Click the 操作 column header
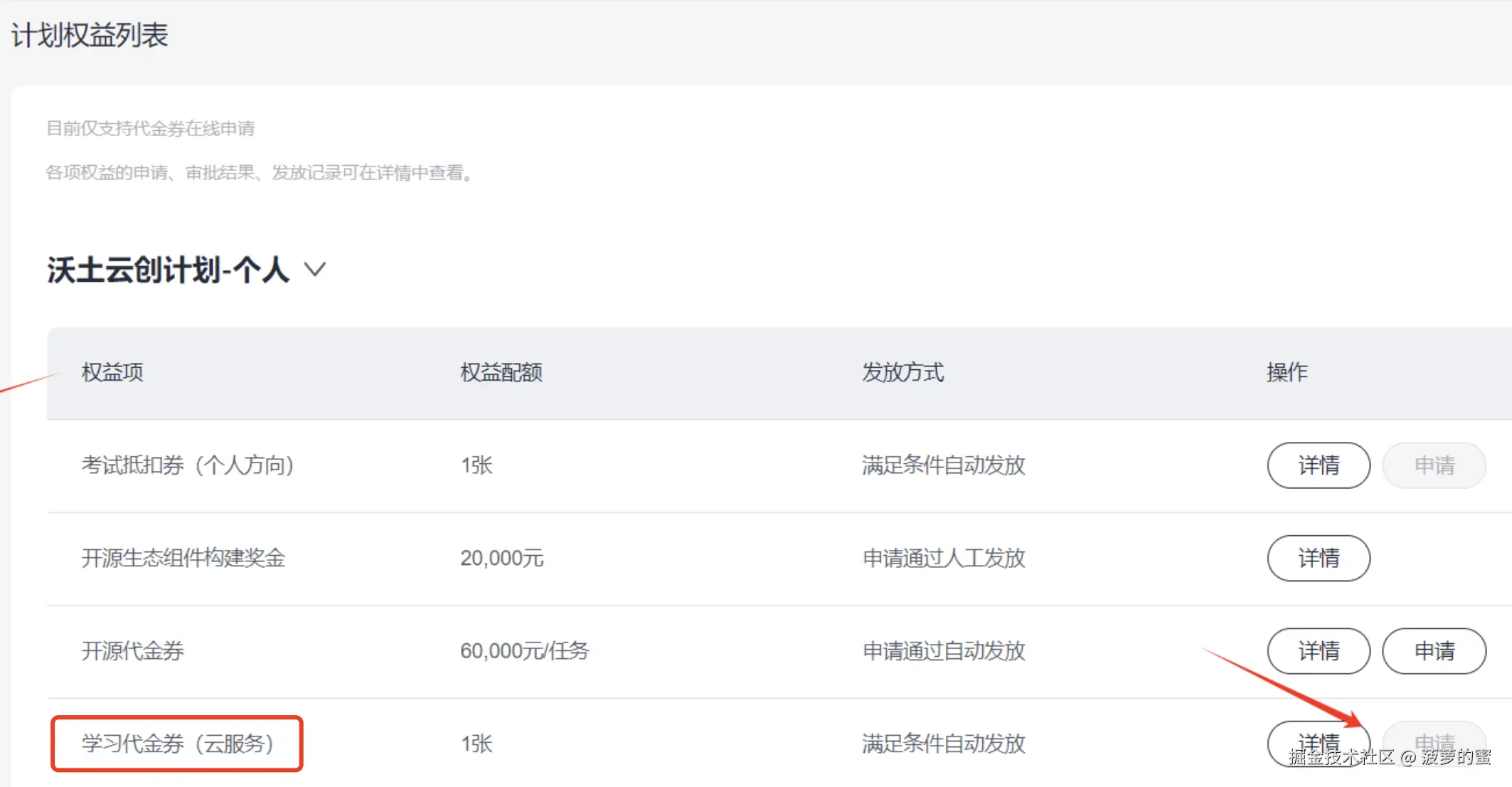 tap(1287, 372)
